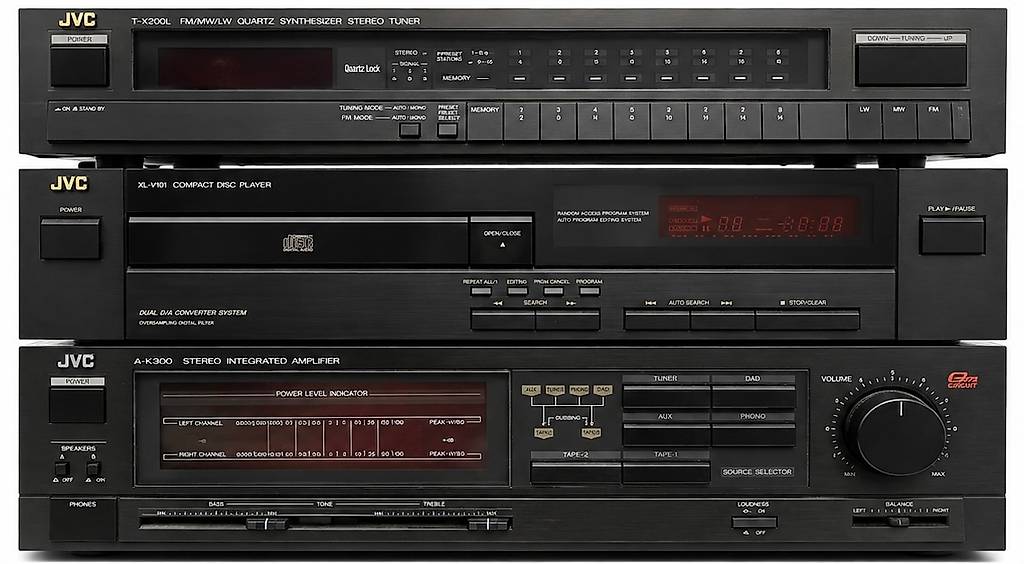Open the CD tray with Open/Close button

(x=501, y=240)
